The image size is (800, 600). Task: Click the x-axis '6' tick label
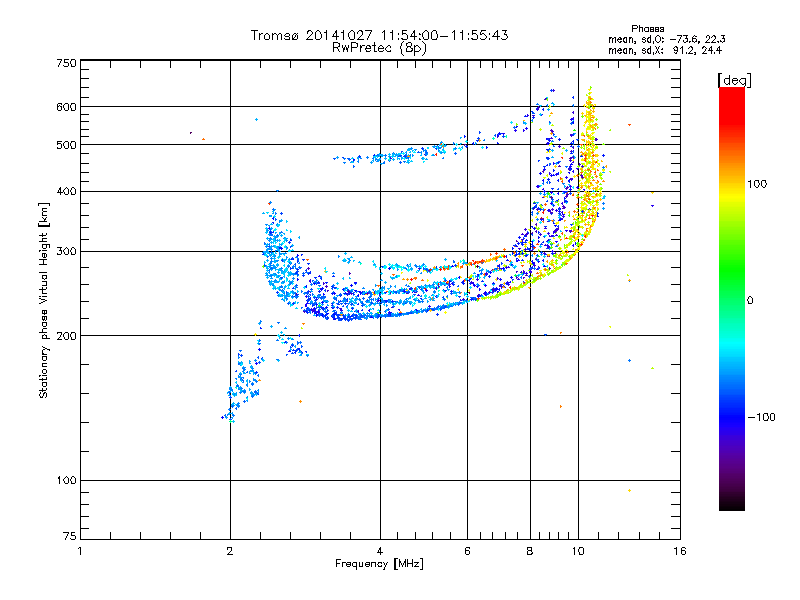pos(467,551)
